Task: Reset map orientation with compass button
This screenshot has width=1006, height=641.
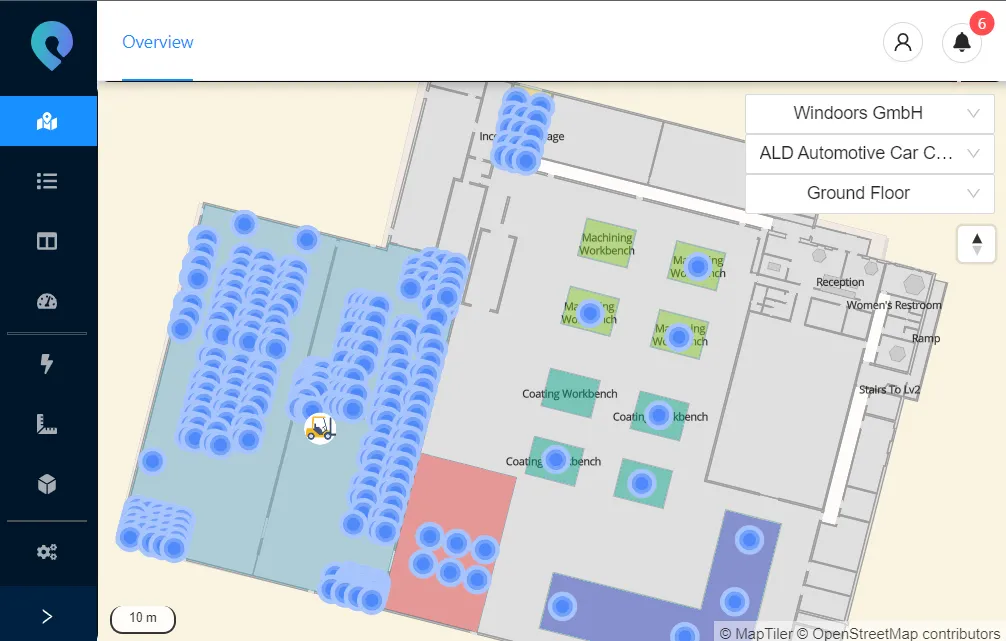Action: point(976,244)
